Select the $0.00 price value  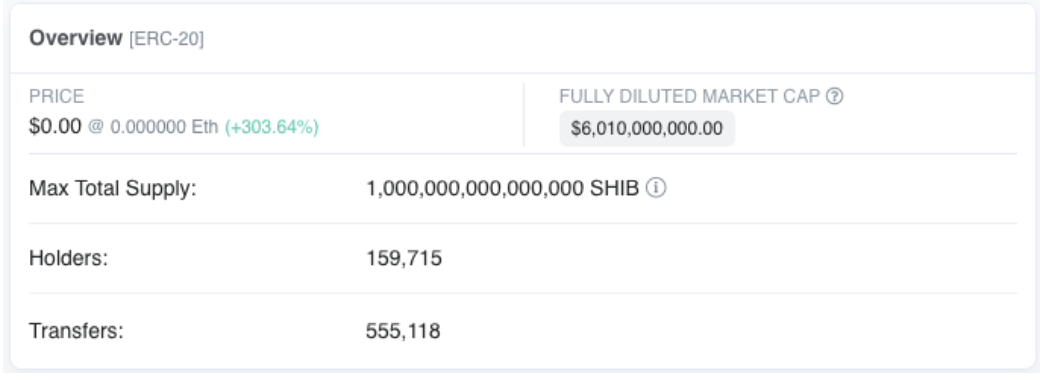tap(55, 126)
